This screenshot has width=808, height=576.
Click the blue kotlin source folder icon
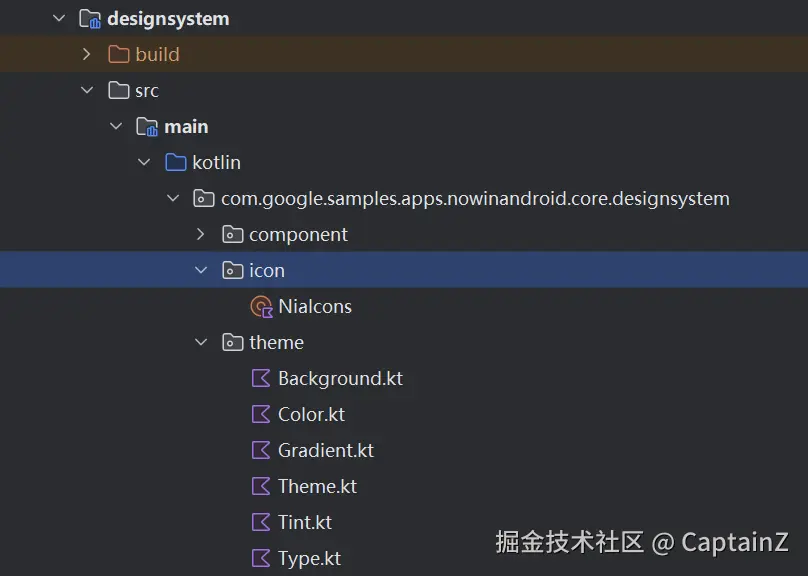pyautogui.click(x=176, y=162)
